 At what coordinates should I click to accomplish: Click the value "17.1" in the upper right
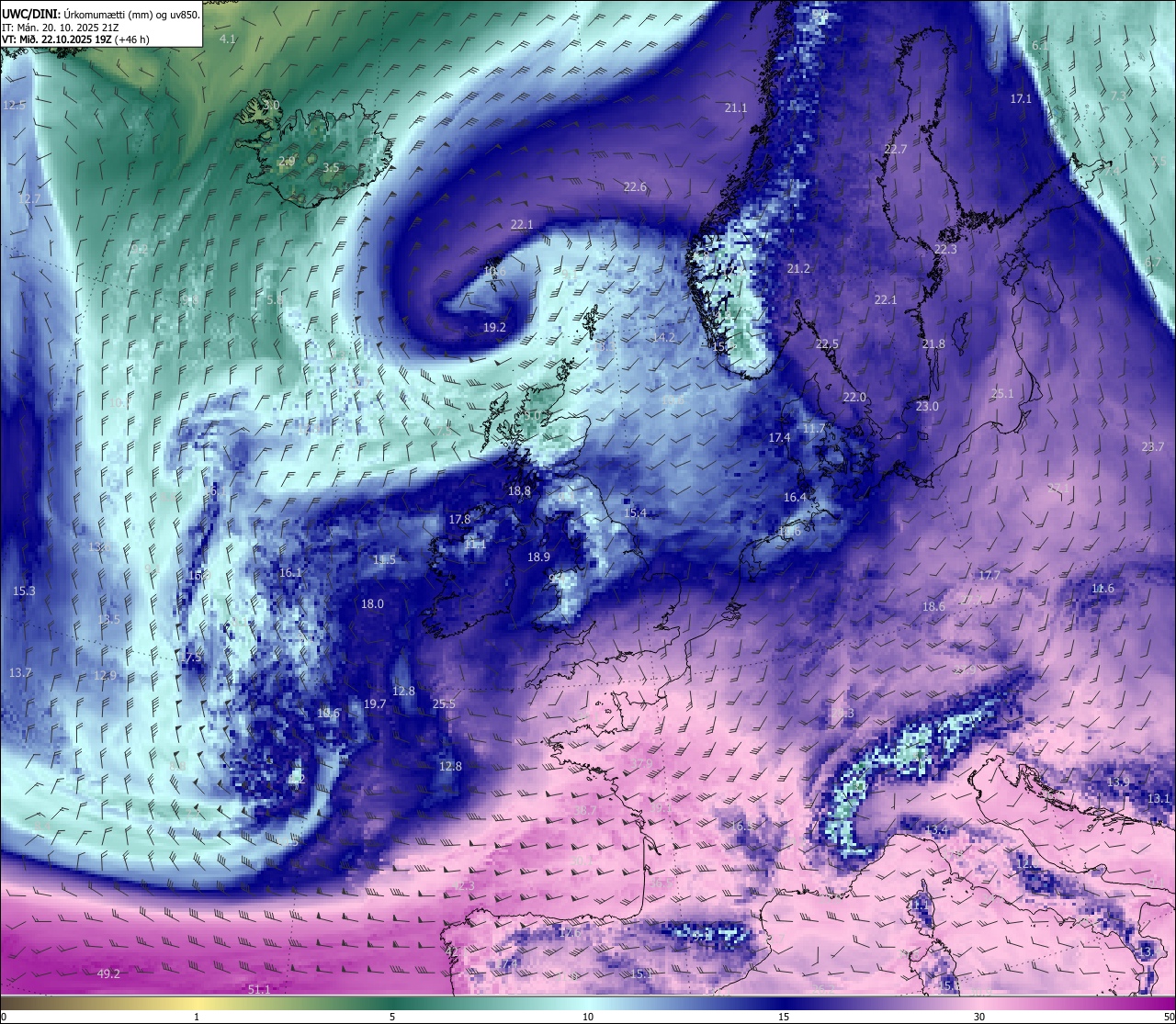click(1021, 98)
